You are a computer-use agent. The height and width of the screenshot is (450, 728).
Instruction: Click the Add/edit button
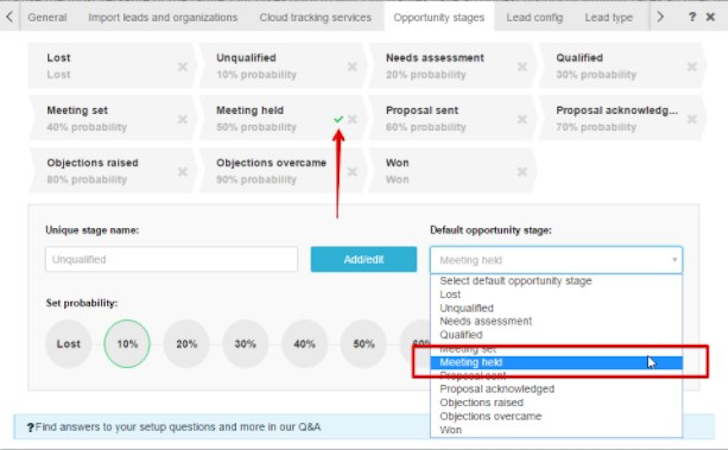click(x=363, y=260)
